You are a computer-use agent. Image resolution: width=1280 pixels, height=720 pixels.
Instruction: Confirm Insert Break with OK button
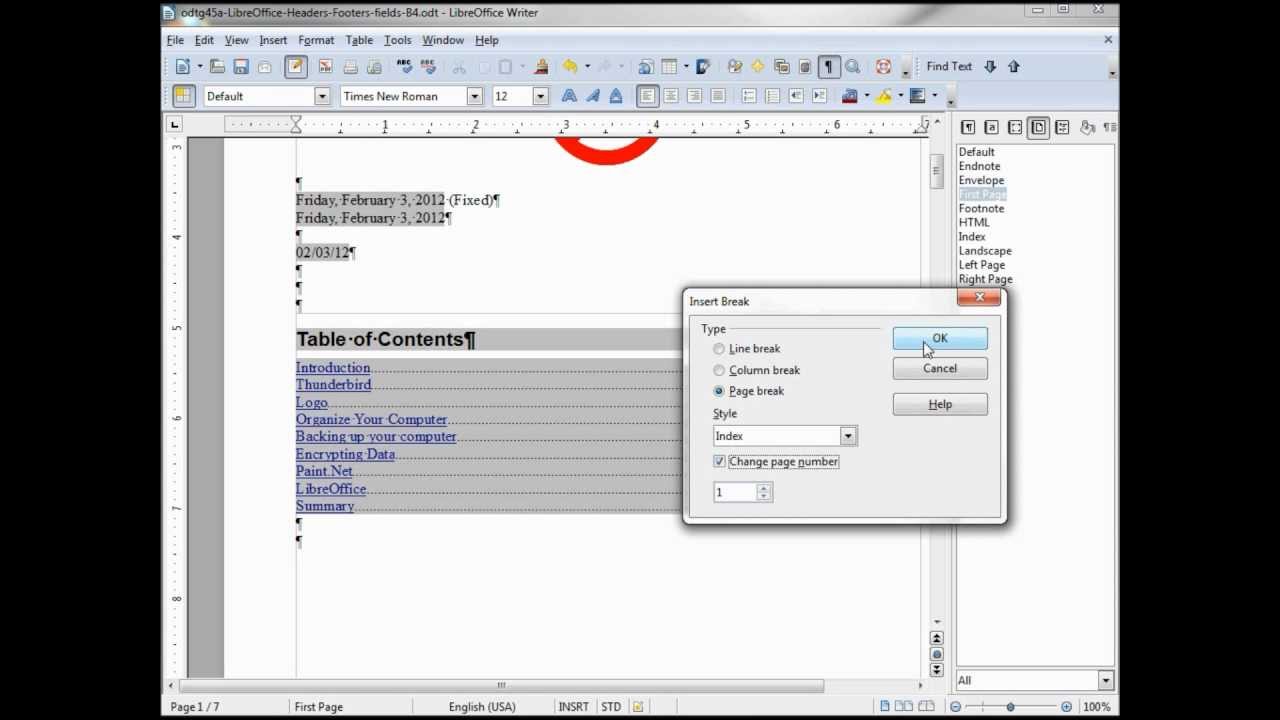click(x=940, y=338)
